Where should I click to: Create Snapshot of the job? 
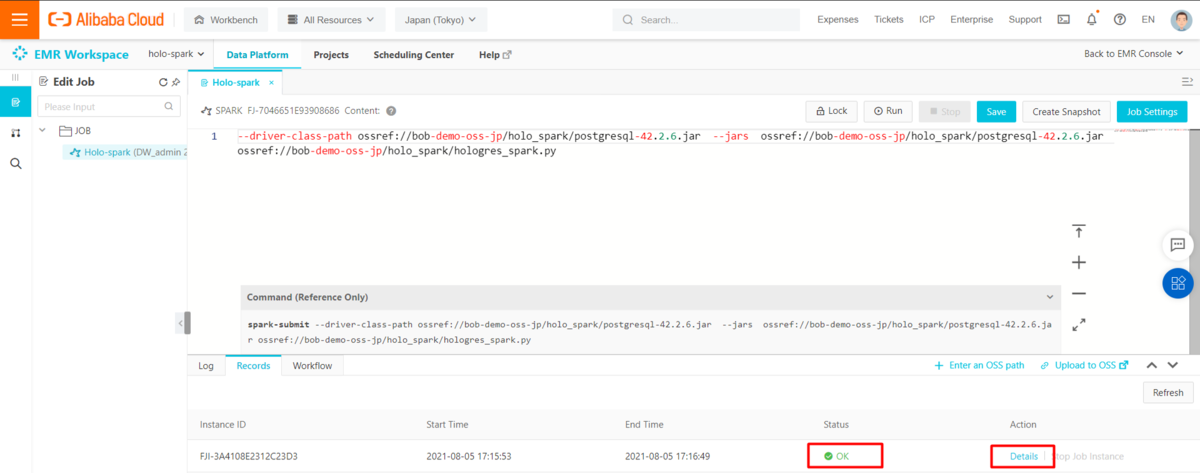(1066, 112)
